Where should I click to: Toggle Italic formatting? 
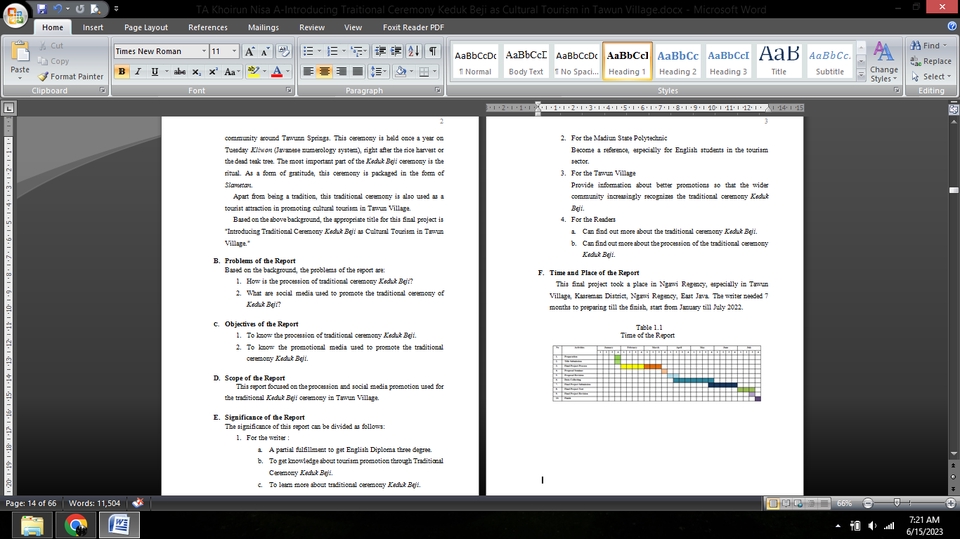pos(138,72)
